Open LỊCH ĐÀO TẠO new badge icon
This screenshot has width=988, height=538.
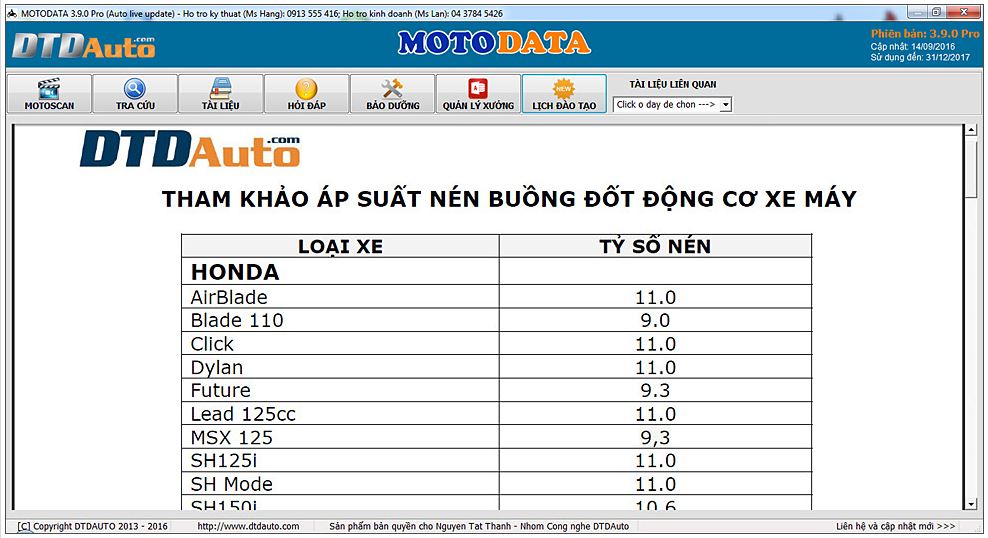(x=564, y=88)
